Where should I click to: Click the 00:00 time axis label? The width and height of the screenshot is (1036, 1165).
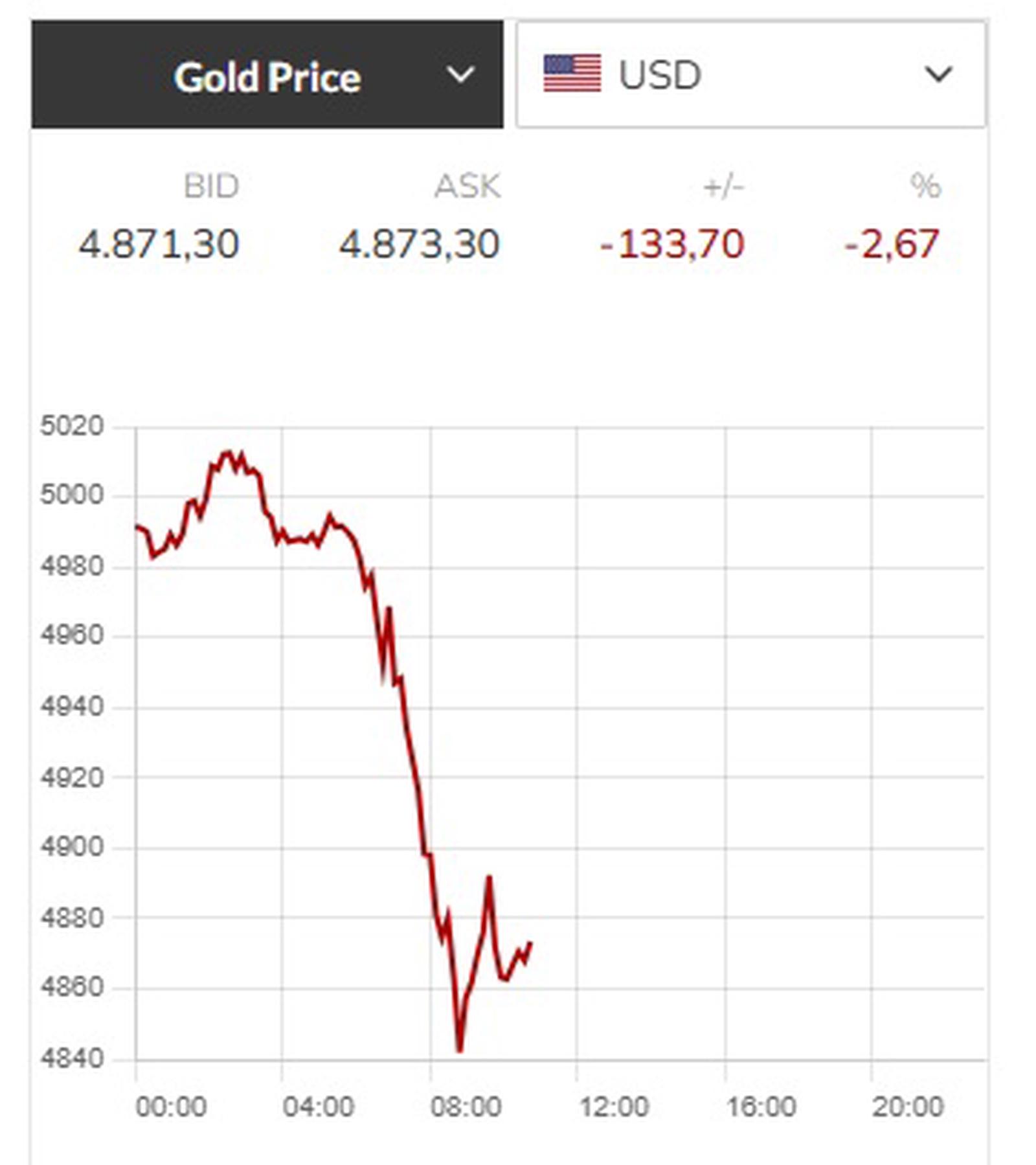point(171,1107)
